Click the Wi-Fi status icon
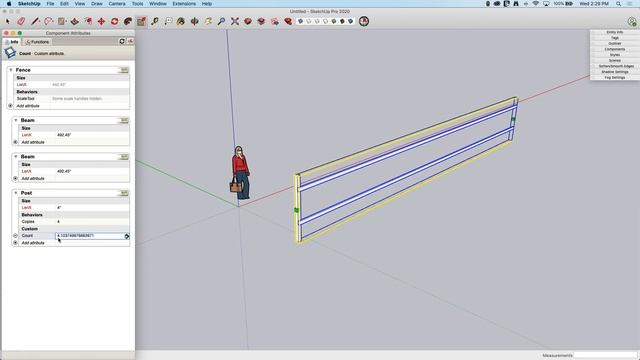This screenshot has width=640, height=360. coord(536,4)
